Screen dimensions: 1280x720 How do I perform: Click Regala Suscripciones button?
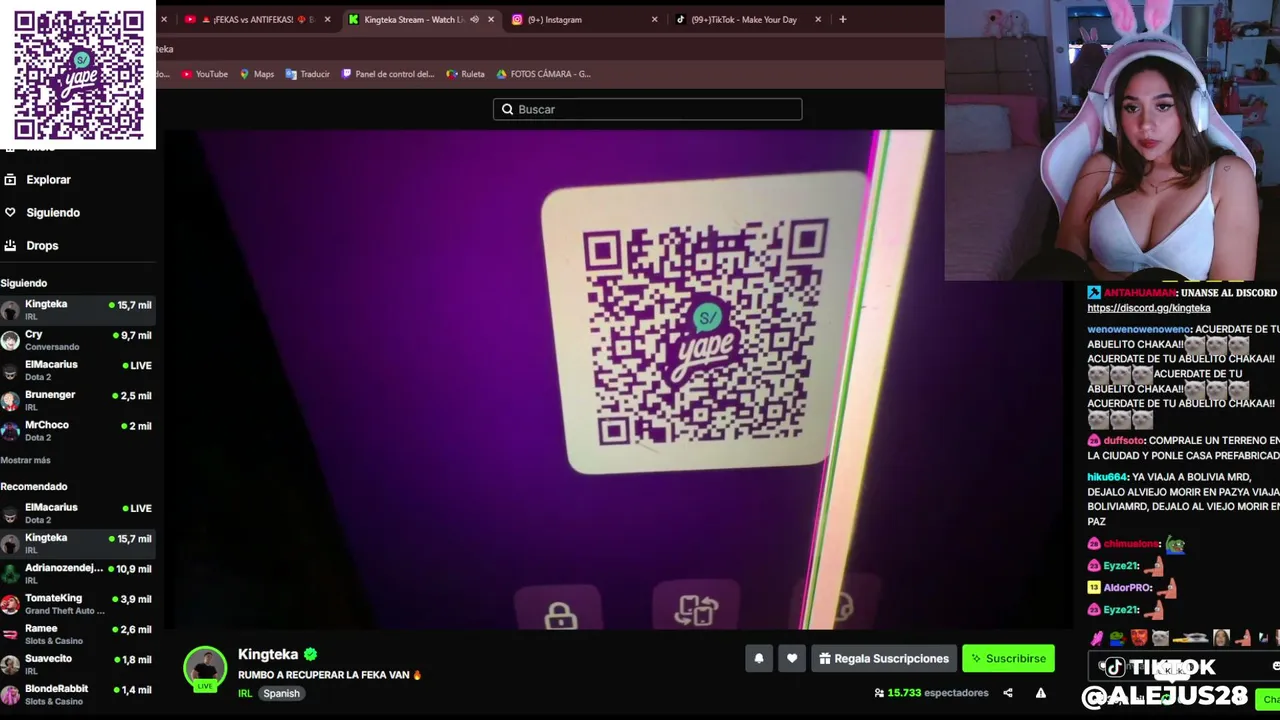click(x=883, y=658)
